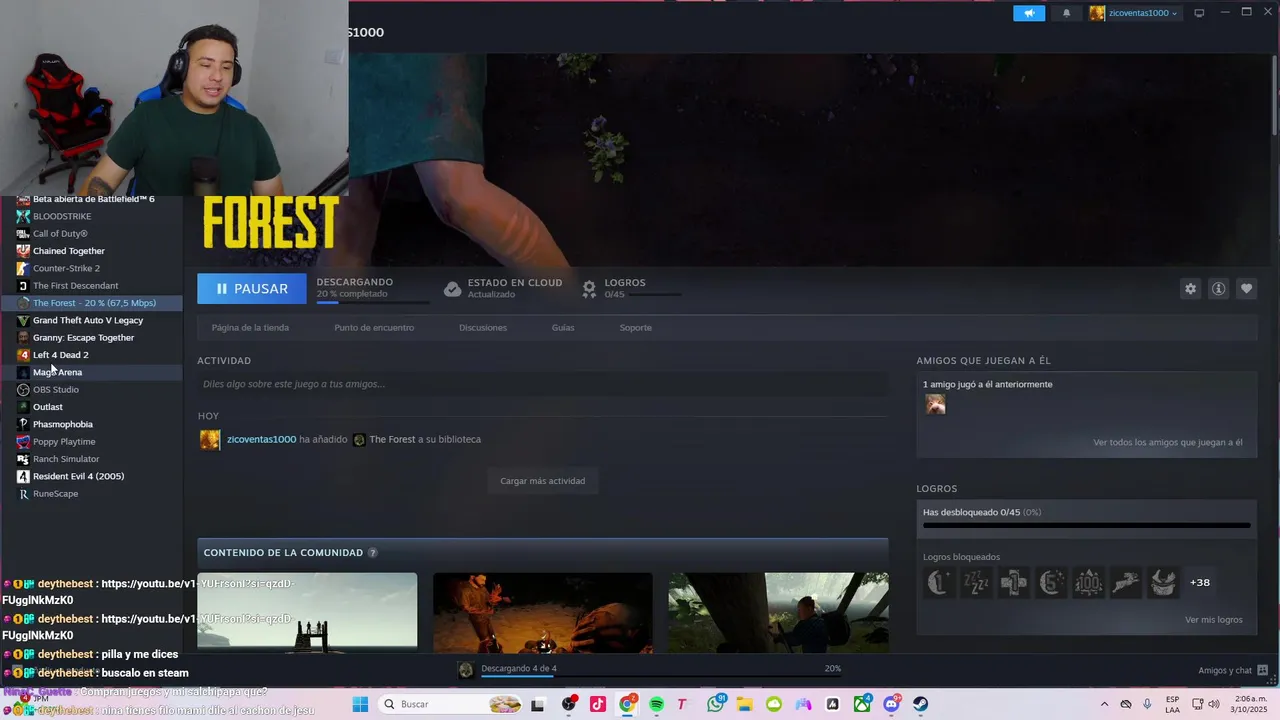Open Steam icon in taskbar

pyautogui.click(x=920, y=704)
